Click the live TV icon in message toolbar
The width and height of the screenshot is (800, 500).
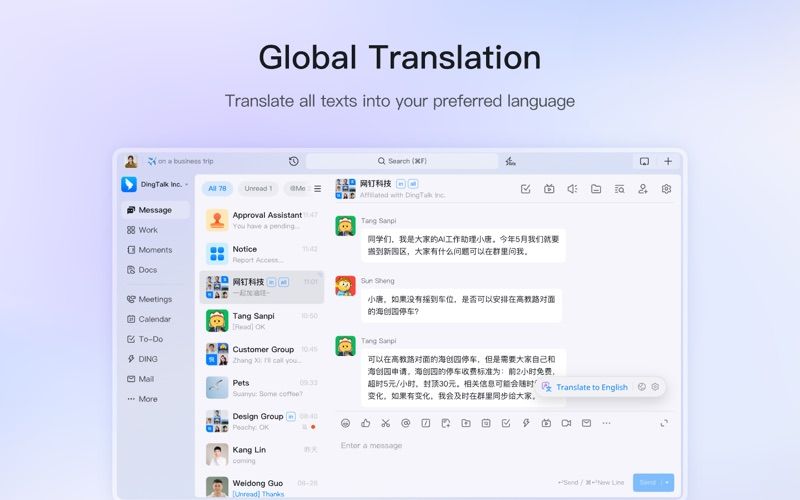[x=546, y=423]
